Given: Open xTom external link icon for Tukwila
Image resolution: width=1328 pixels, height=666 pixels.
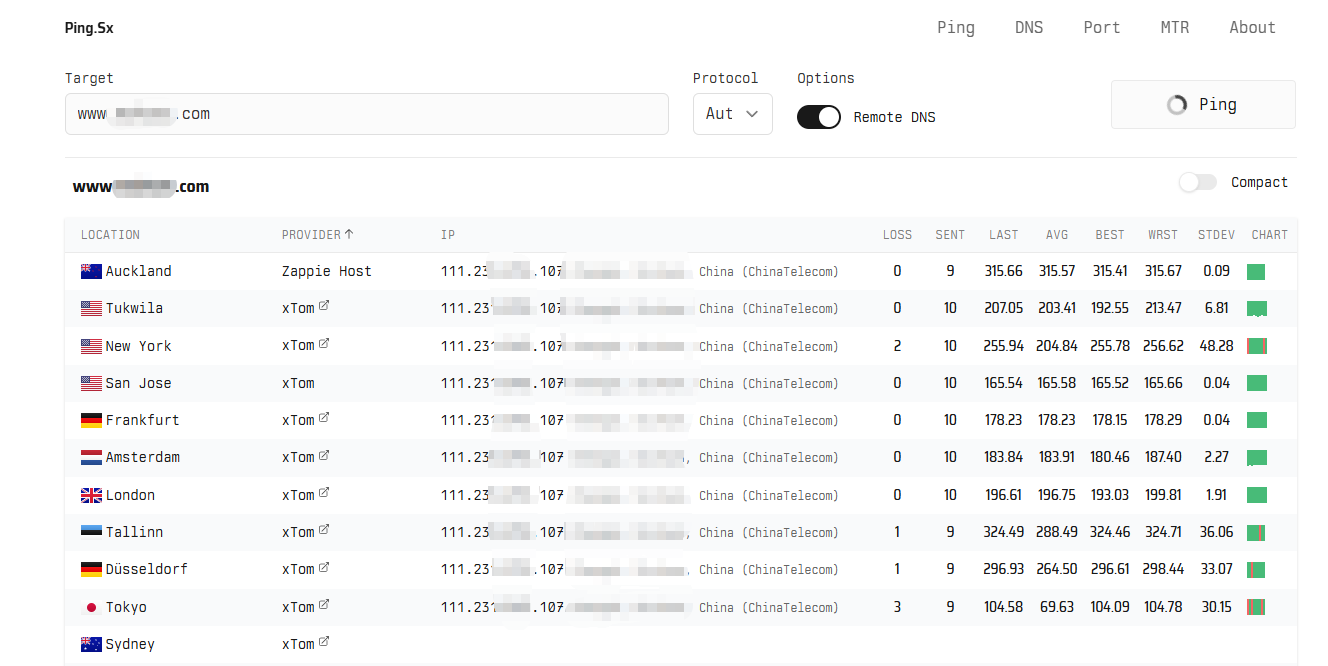Looking at the screenshot, I should pos(324,307).
